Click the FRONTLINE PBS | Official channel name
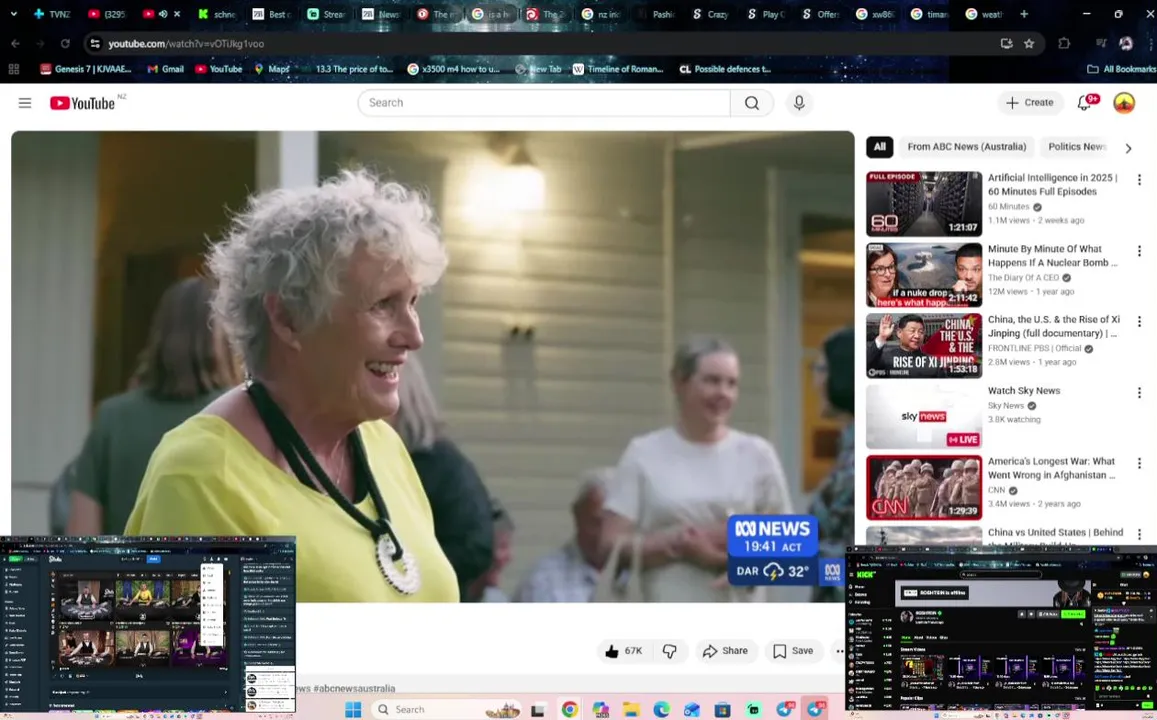Viewport: 1157px width, 720px height. pyautogui.click(x=1034, y=348)
